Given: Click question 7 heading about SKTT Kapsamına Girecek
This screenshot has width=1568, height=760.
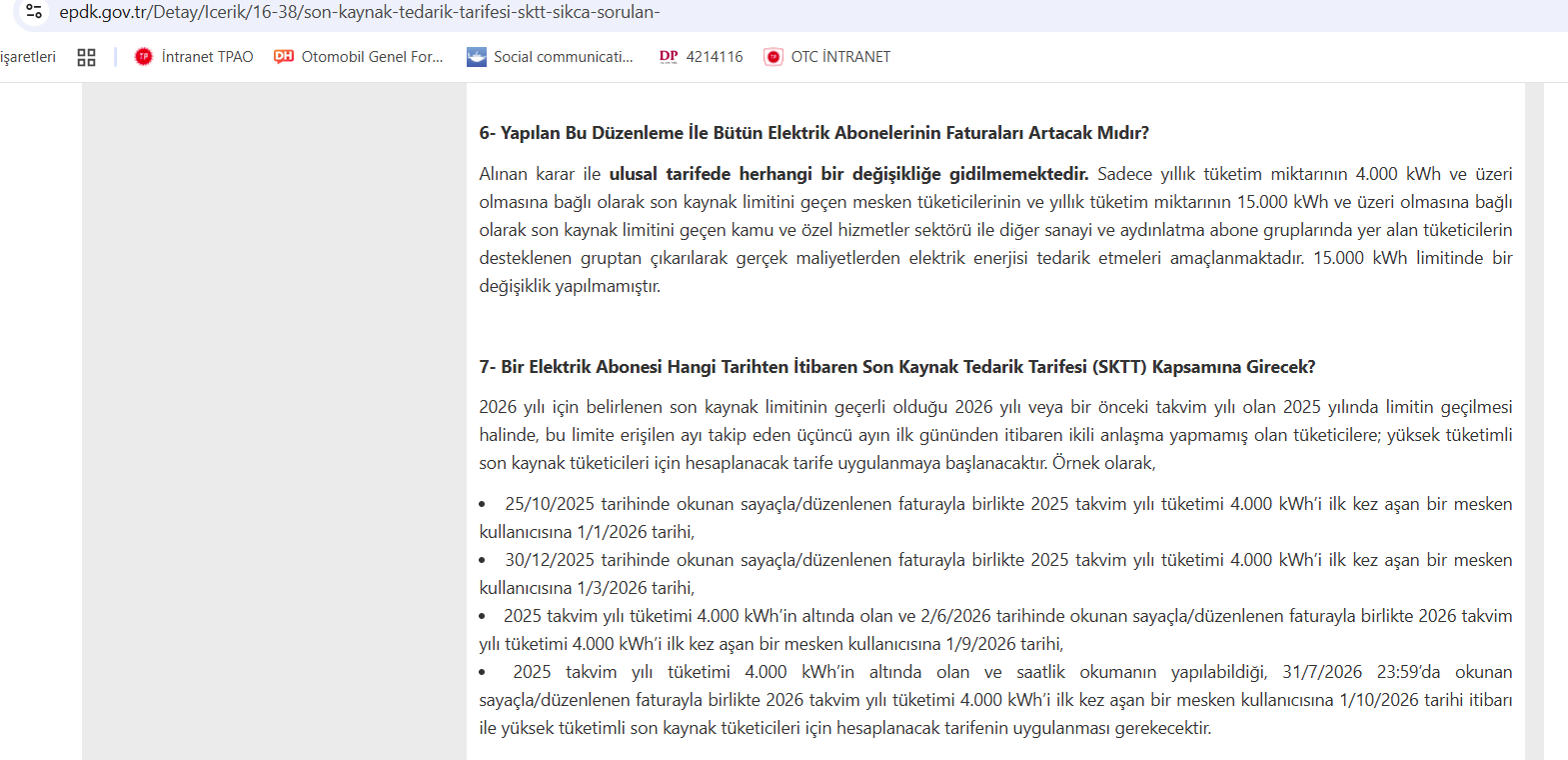Looking at the screenshot, I should click(896, 367).
